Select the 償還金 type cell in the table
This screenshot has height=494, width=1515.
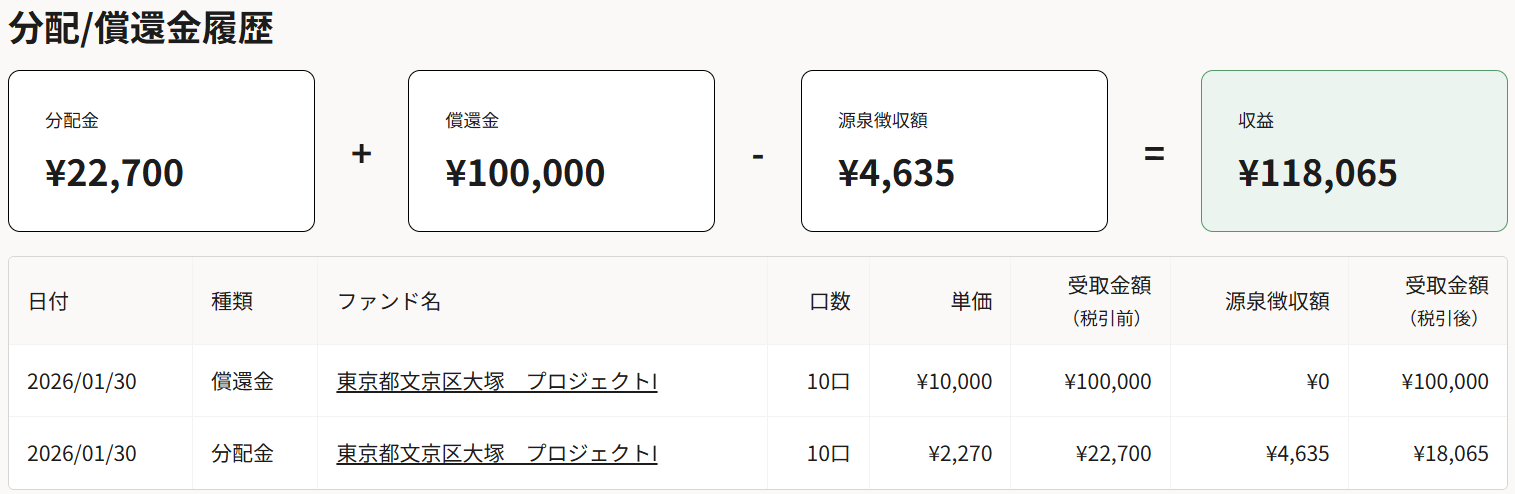(x=242, y=381)
